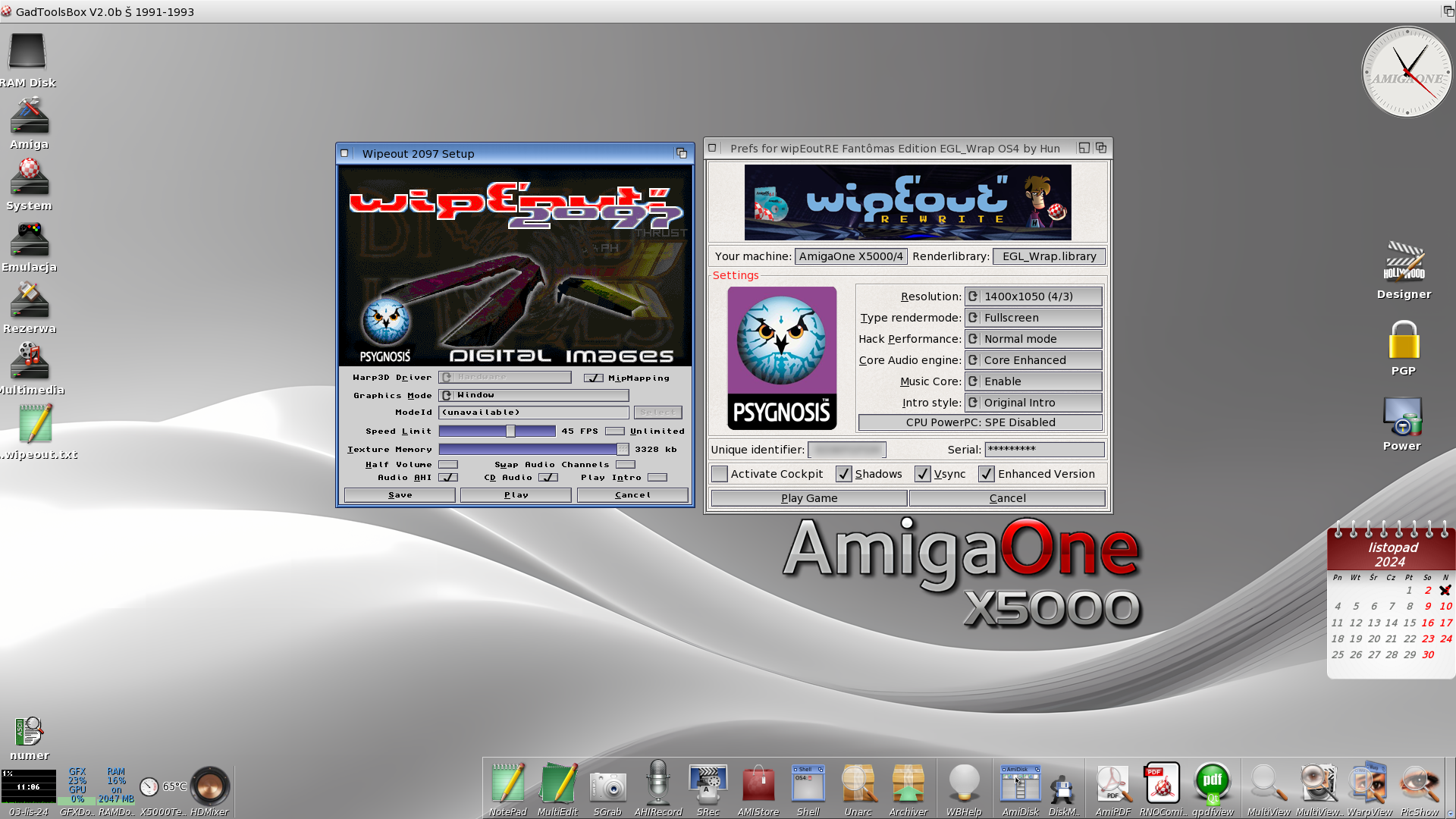Enable Activate Cockpit checkbox
1456x819 pixels.
click(720, 474)
